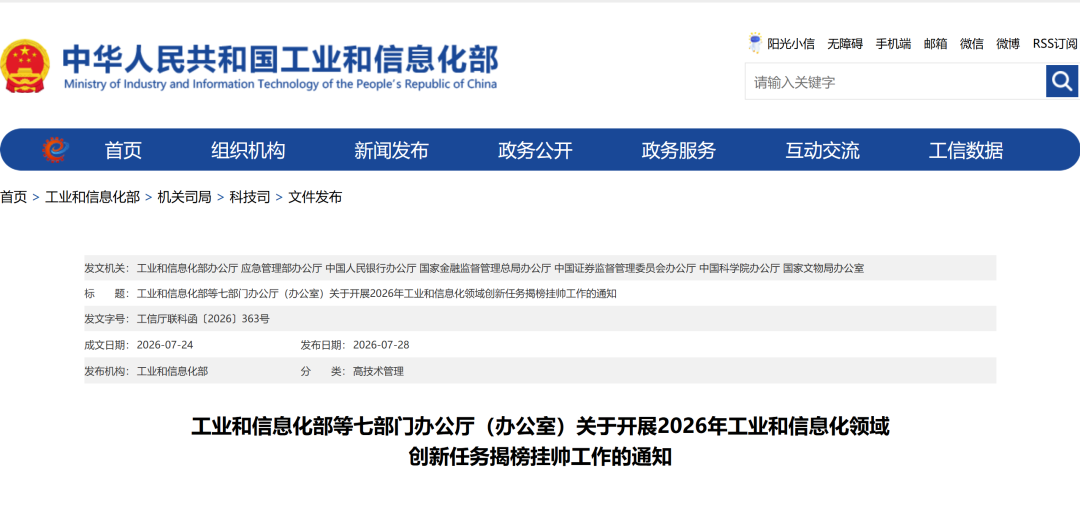Focus the 请输入关键字 search field
This screenshot has width=1080, height=517.
pyautogui.click(x=895, y=82)
